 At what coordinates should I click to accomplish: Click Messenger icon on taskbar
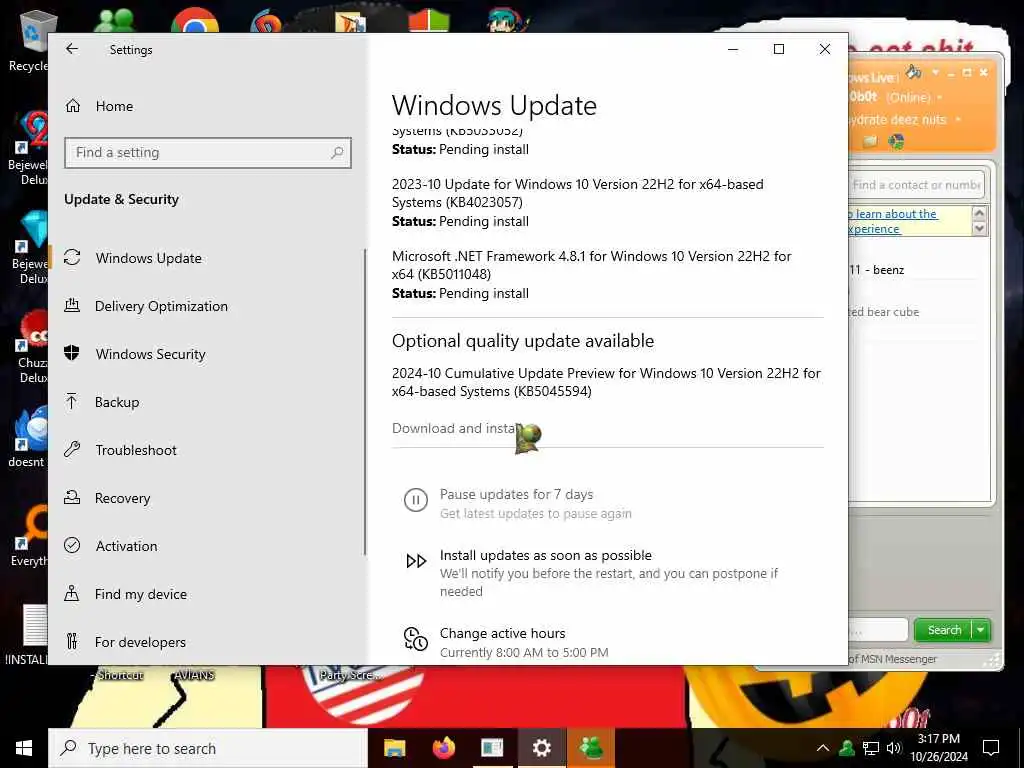coord(591,748)
